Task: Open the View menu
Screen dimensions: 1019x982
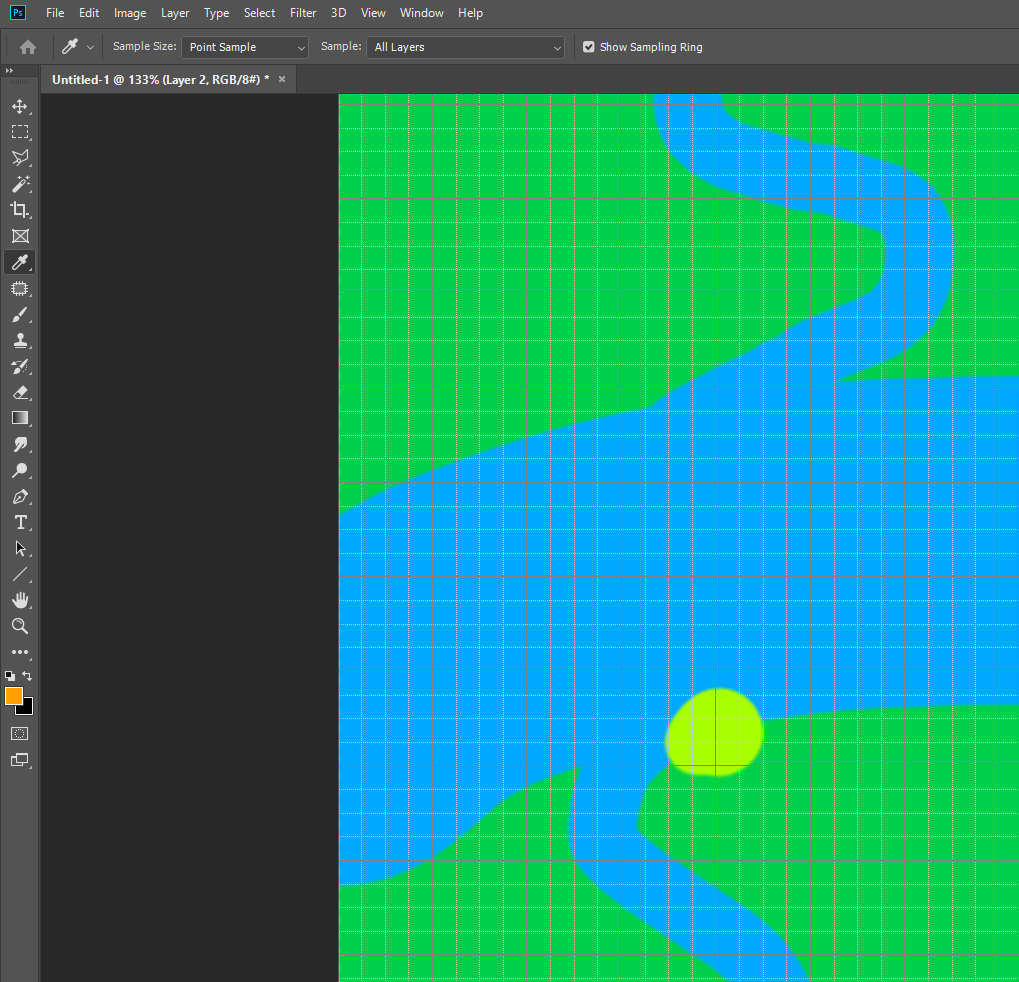Action: [373, 13]
